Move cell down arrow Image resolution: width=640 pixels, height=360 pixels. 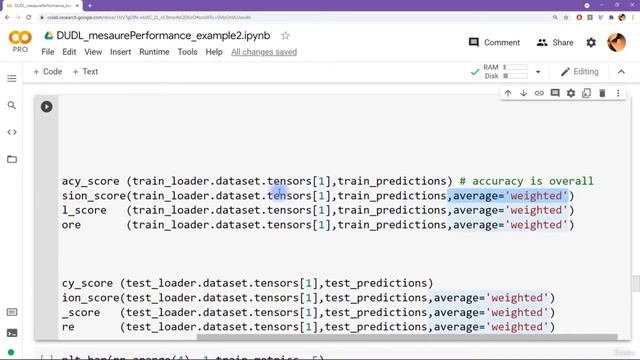pyautogui.click(x=523, y=93)
